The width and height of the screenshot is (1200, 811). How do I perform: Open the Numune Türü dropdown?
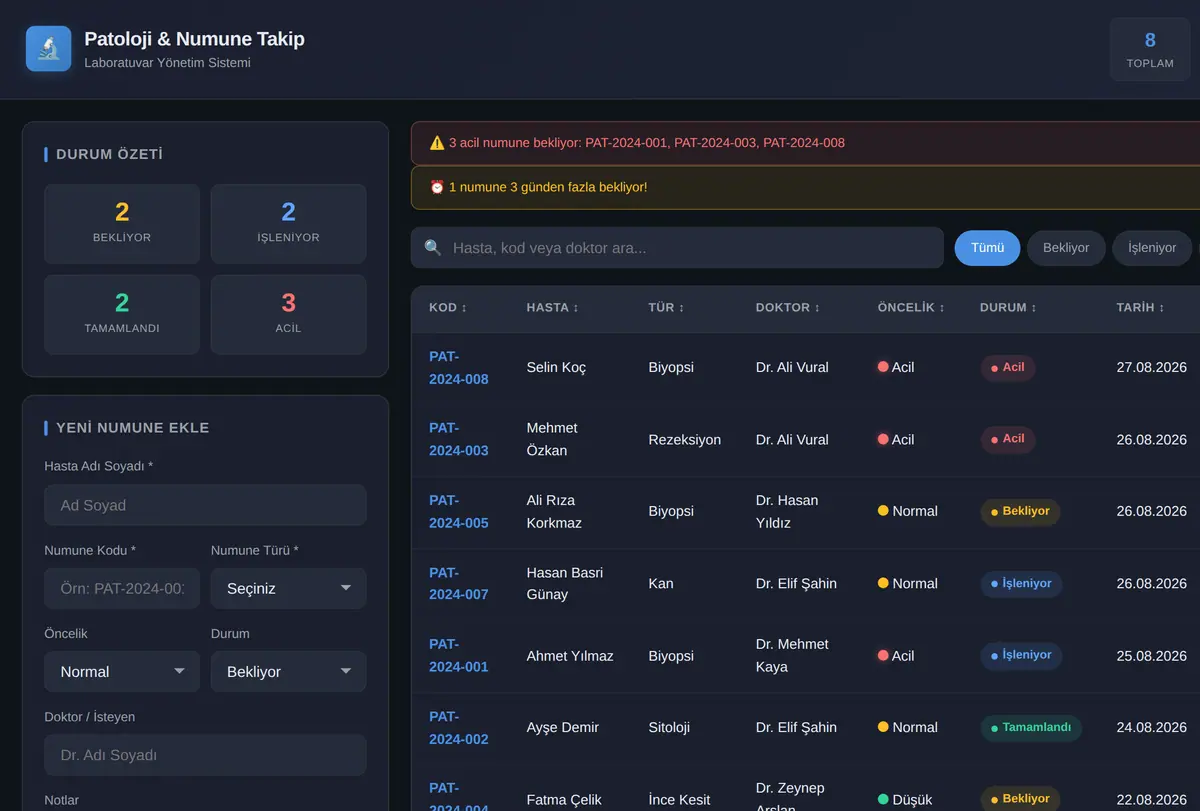(288, 588)
